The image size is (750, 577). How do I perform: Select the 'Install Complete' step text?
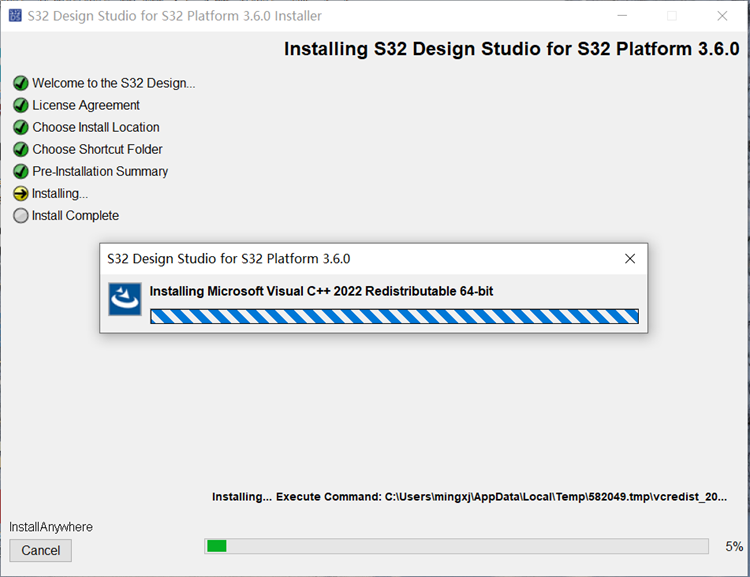coord(75,216)
